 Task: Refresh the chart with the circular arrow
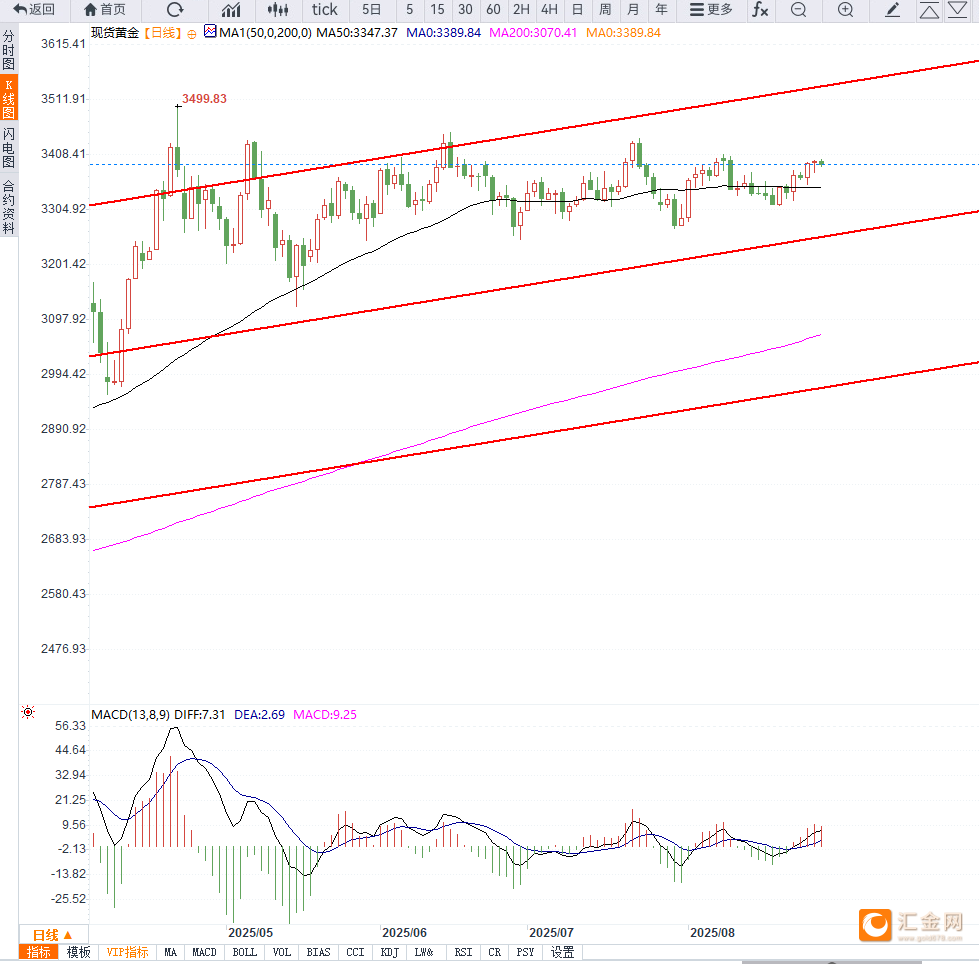[175, 9]
